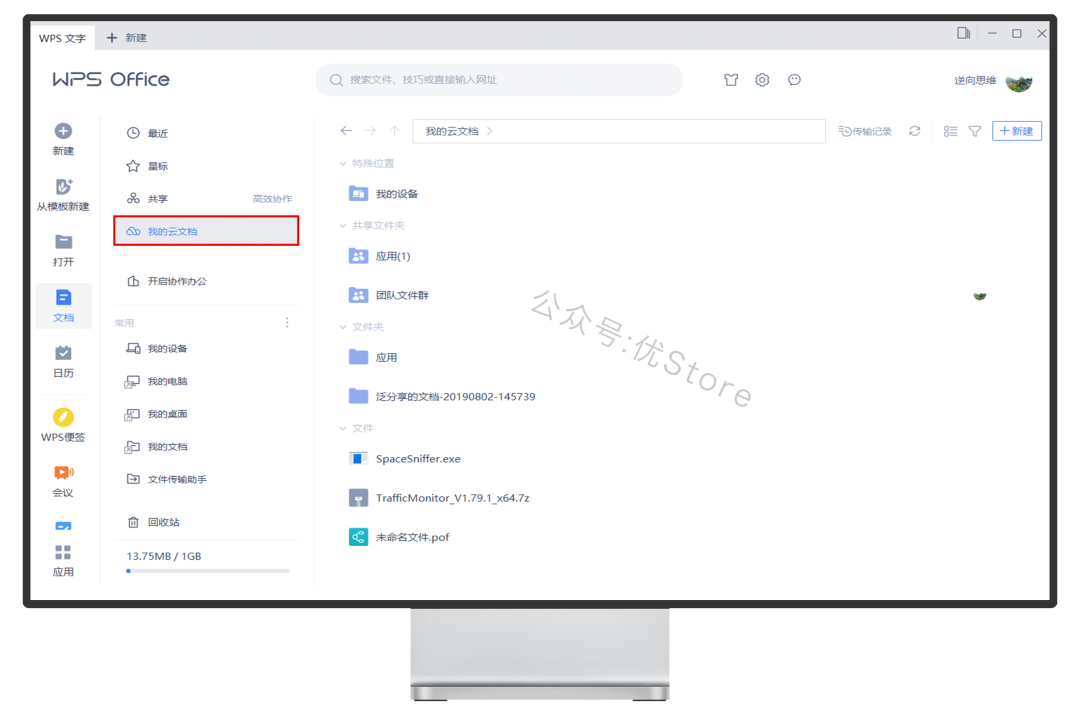Open the 会议 meeting icon
The height and width of the screenshot is (715, 1080).
coord(63,473)
